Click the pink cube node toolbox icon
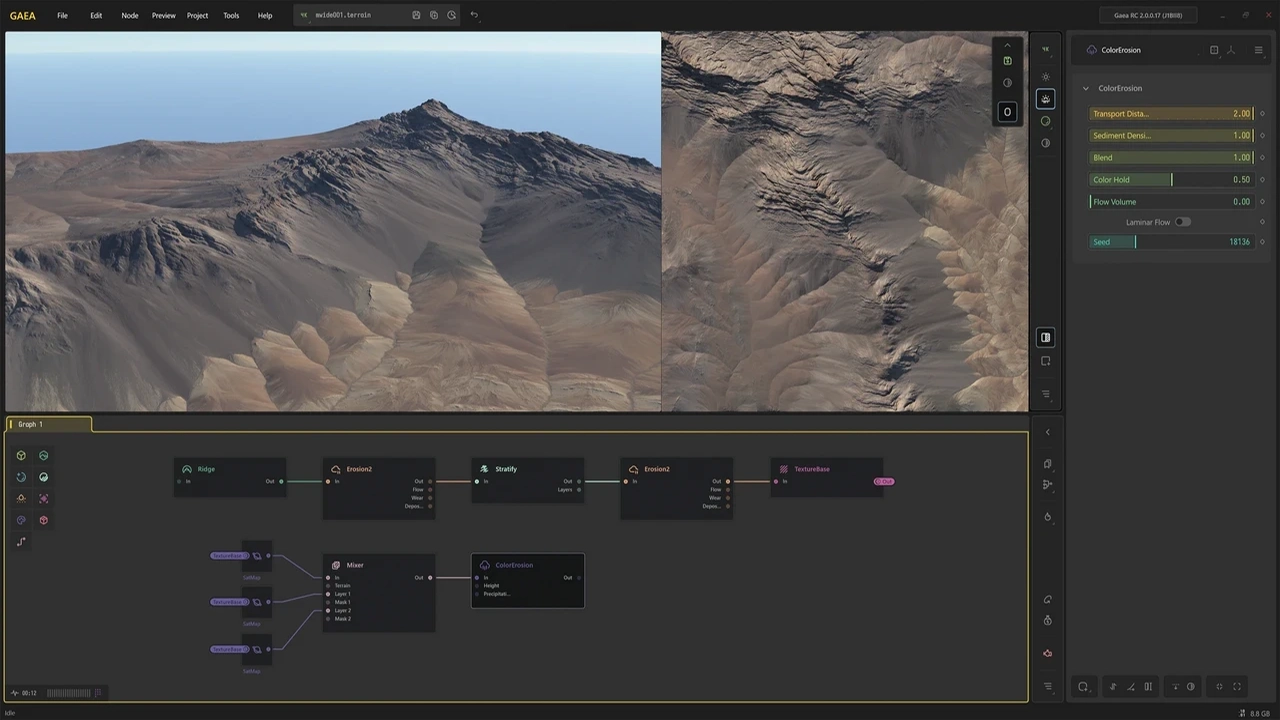Screen dimensions: 1280x720 (44, 520)
